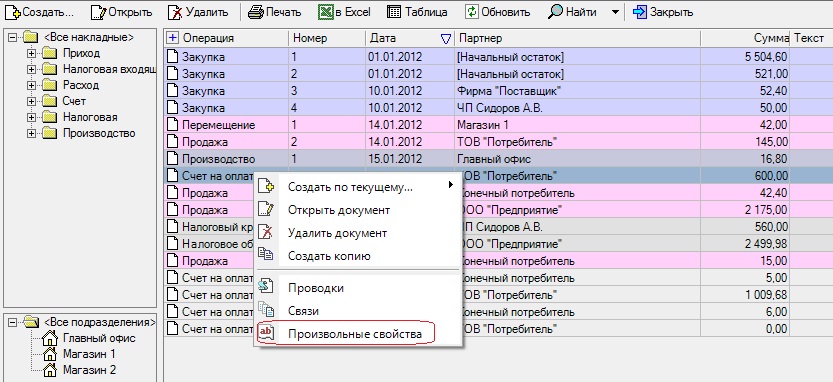Expand the Налоговая входящая folder node
This screenshot has width=833, height=382.
31,69
